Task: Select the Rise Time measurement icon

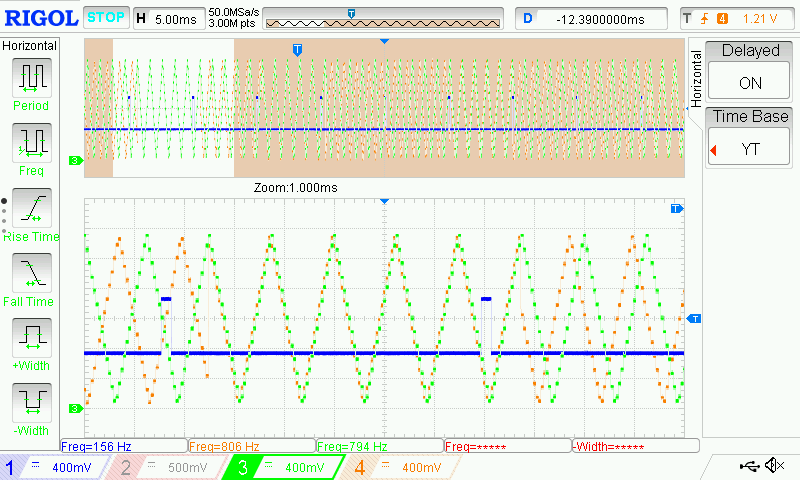Action: (x=32, y=208)
